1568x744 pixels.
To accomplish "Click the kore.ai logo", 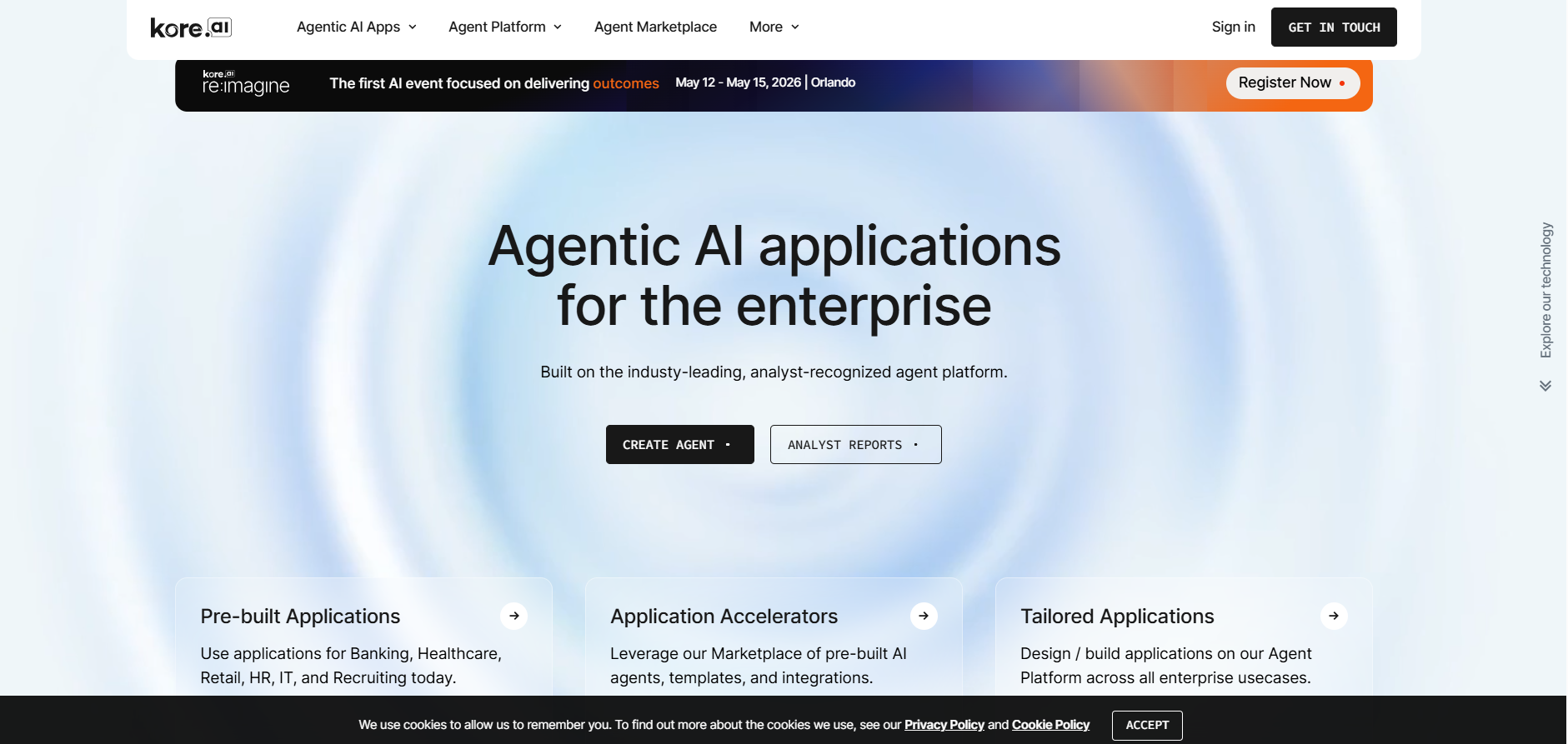I will click(x=191, y=27).
